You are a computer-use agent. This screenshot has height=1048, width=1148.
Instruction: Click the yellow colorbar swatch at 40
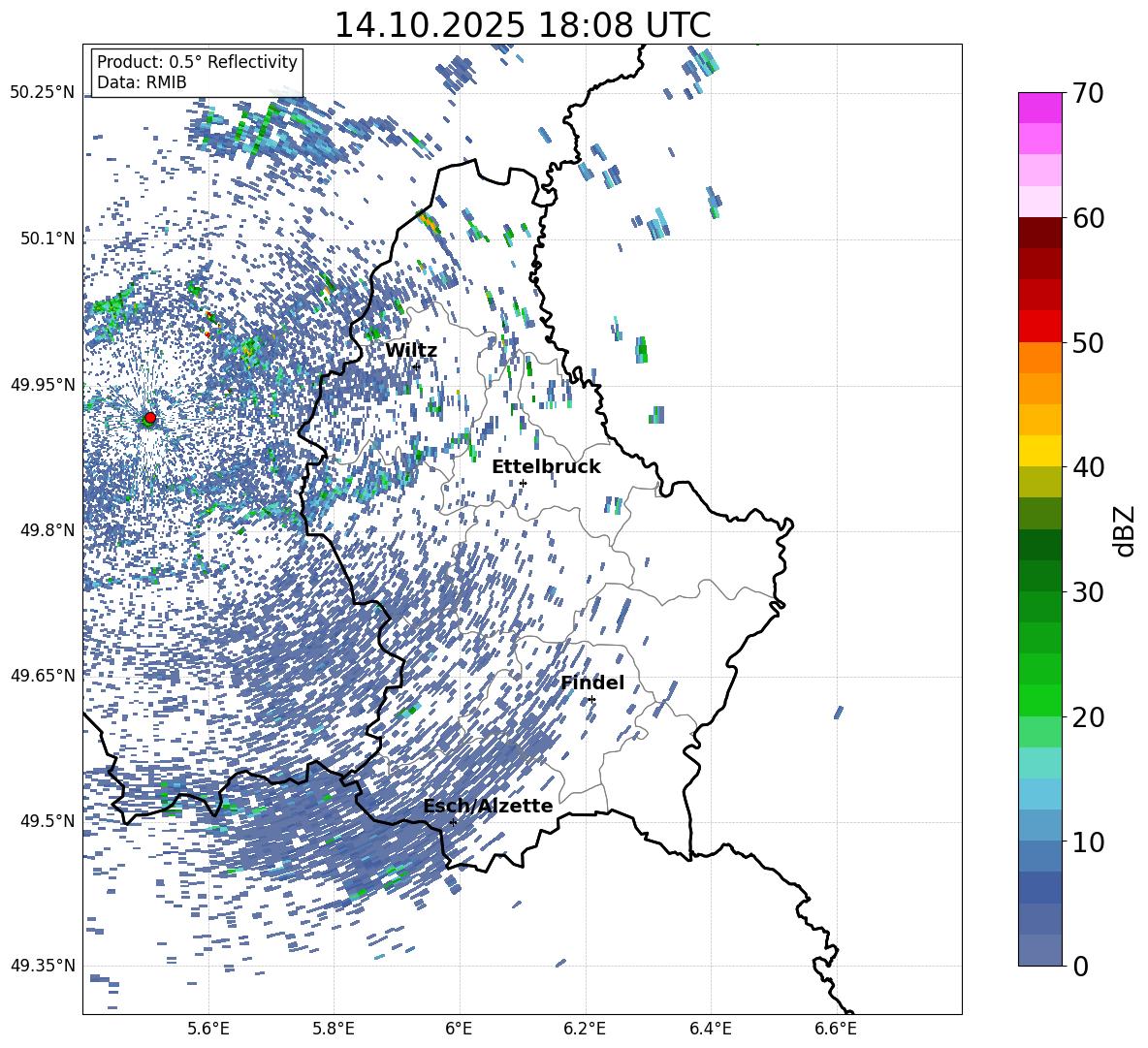click(1040, 450)
